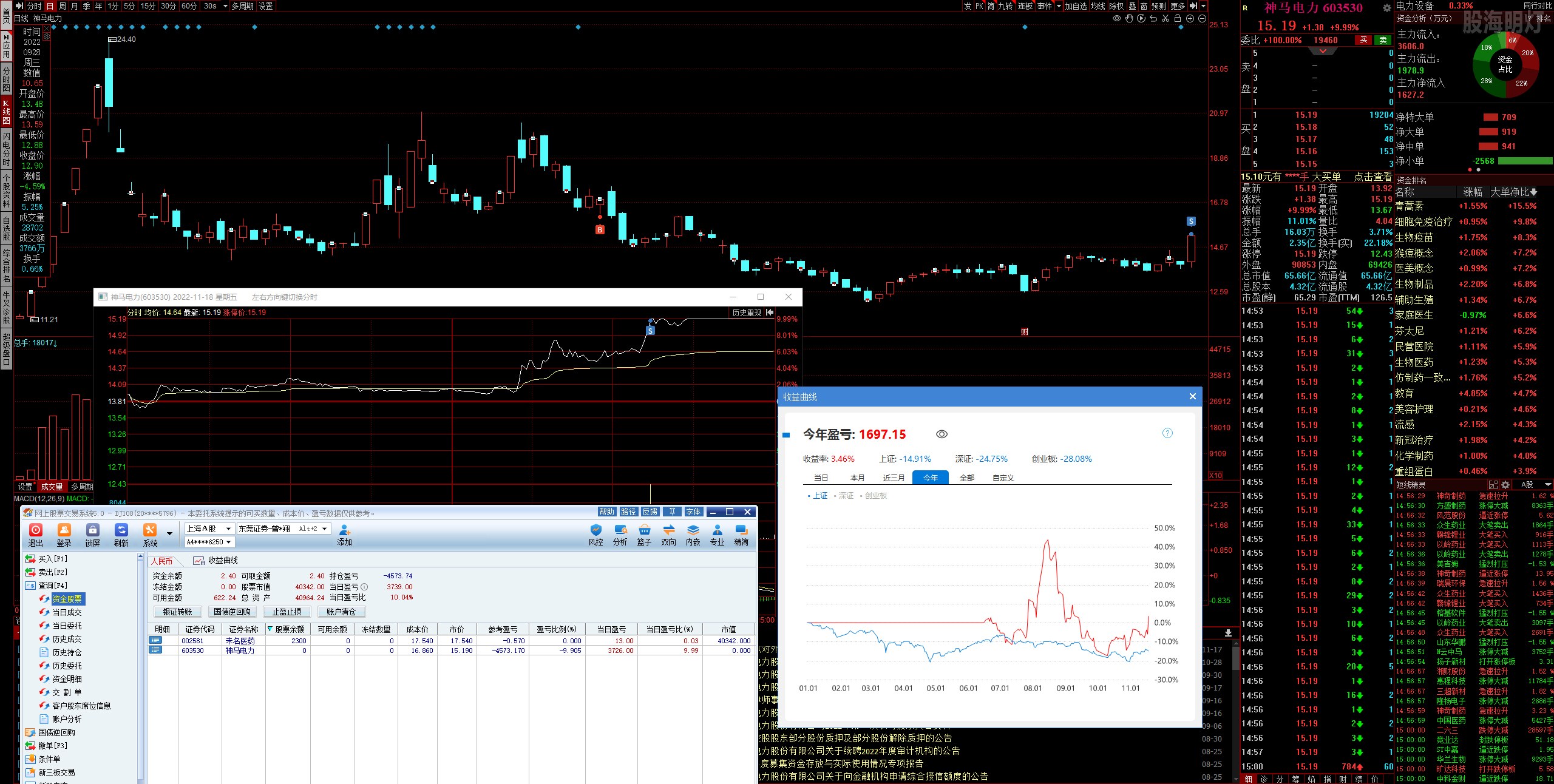Click 银证转账 button
This screenshot has height=784, width=1554.
[x=177, y=612]
